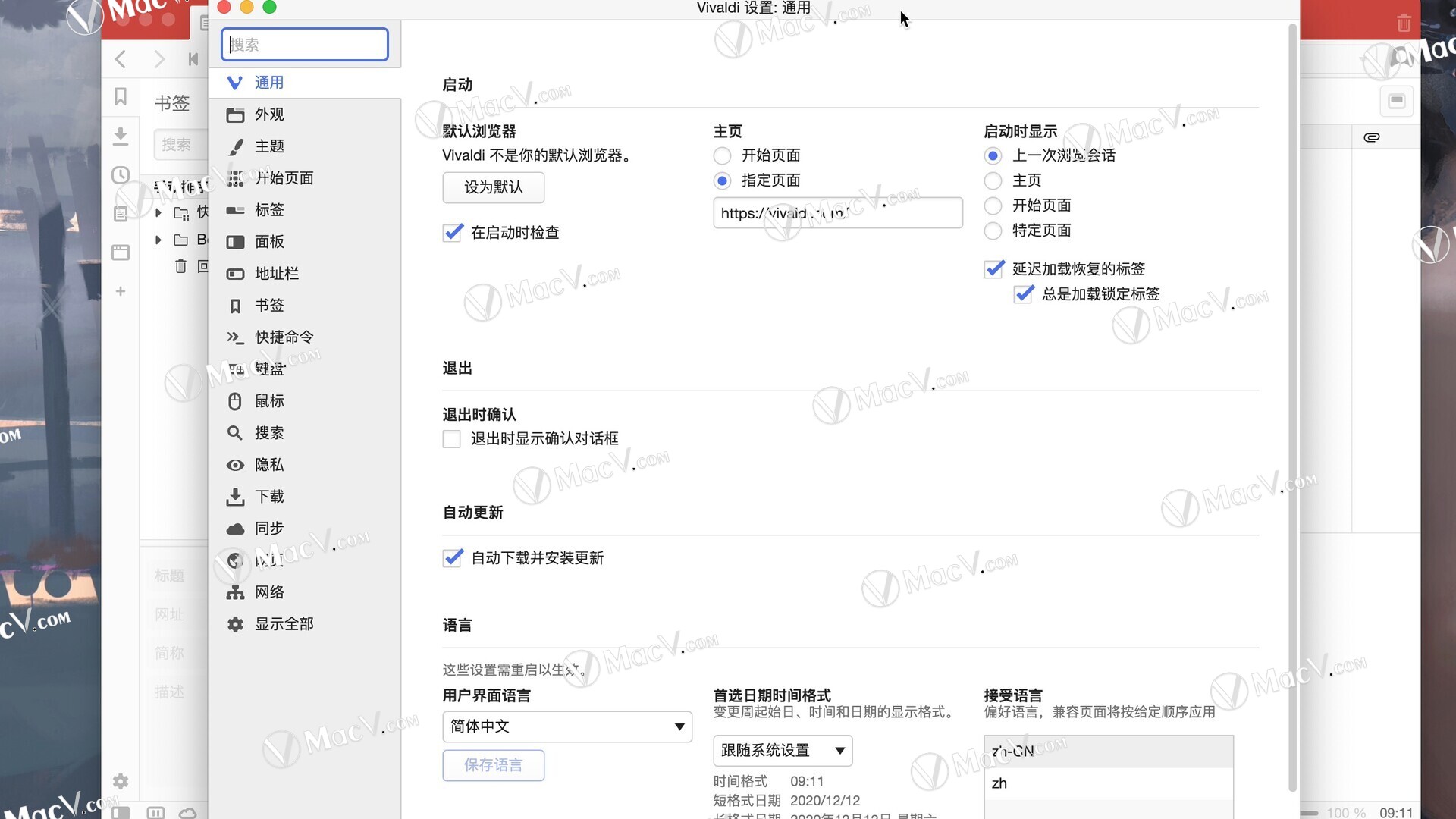This screenshot has width=1456, height=819.
Task: Click the mouse icon beside 鼠标
Action: [x=235, y=401]
